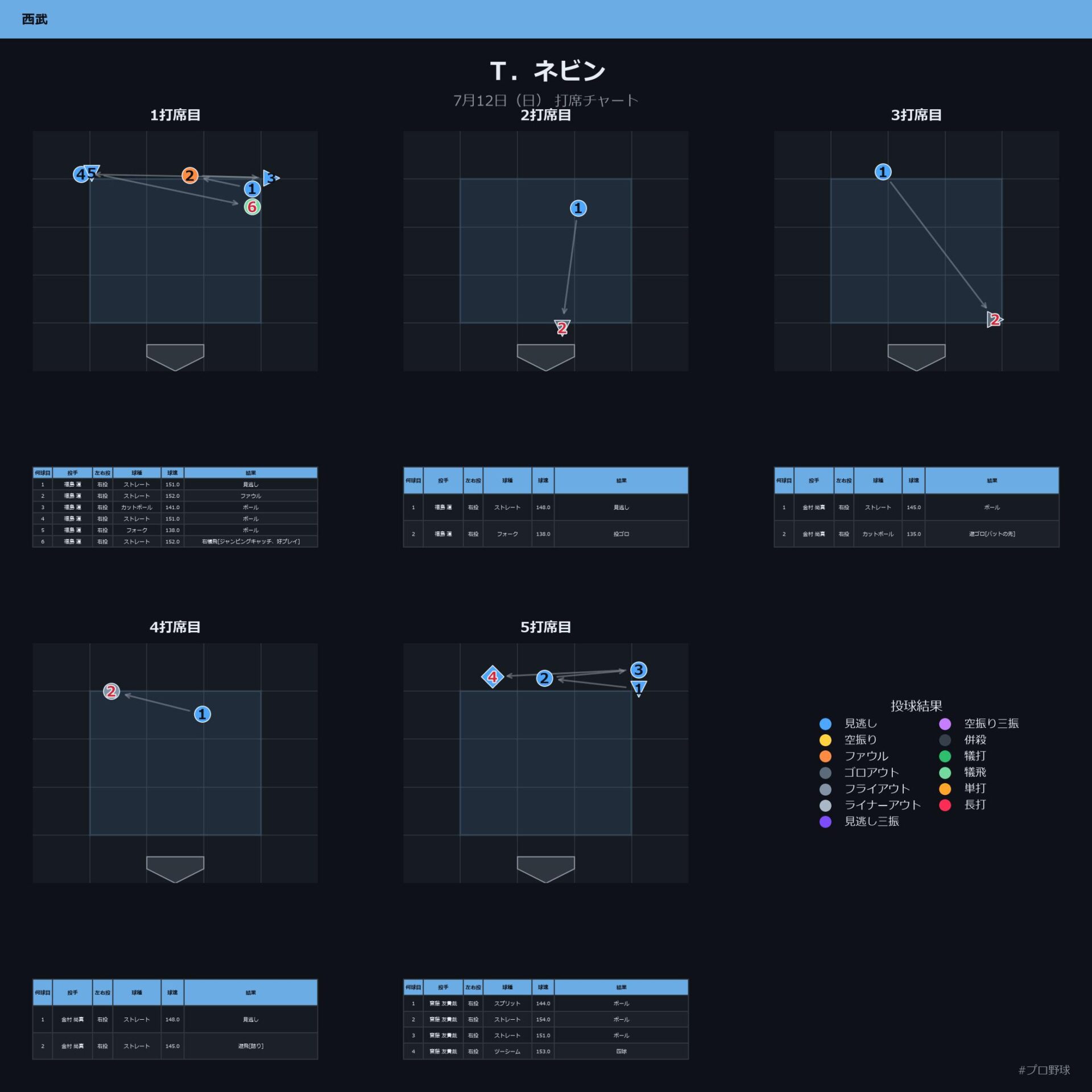Select gray marker 2 in at-bat 4 chart
The width and height of the screenshot is (1092, 1092).
click(111, 691)
